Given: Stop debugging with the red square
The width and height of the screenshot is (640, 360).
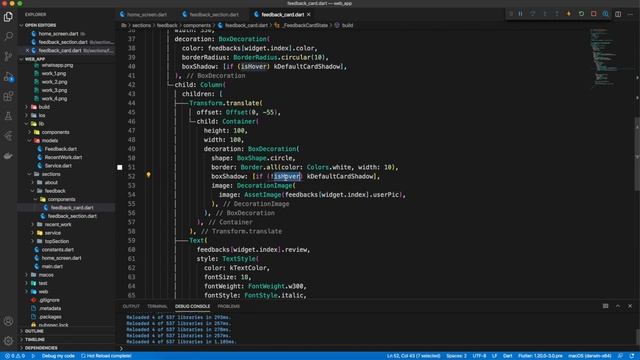Looking at the screenshot, I should tap(593, 14).
